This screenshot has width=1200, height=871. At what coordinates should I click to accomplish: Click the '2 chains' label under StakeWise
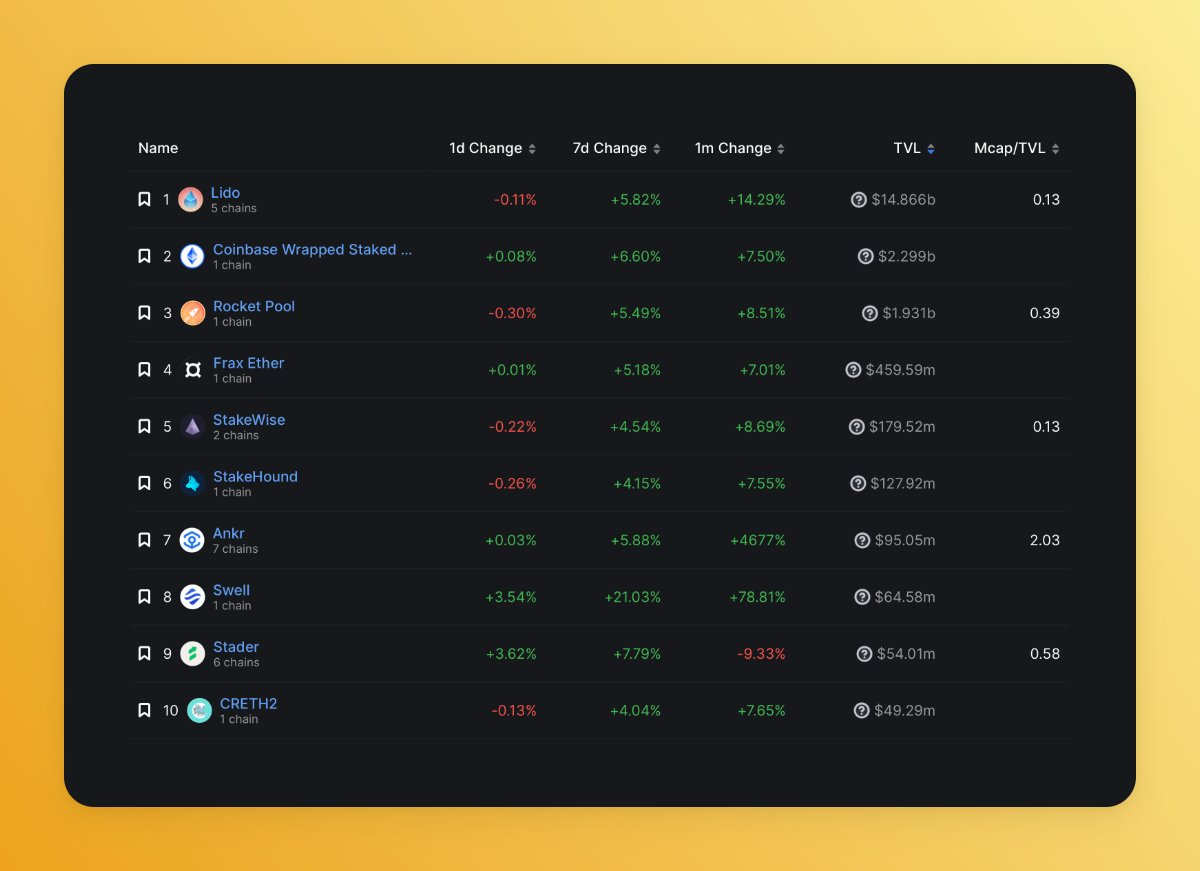pyautogui.click(x=236, y=435)
